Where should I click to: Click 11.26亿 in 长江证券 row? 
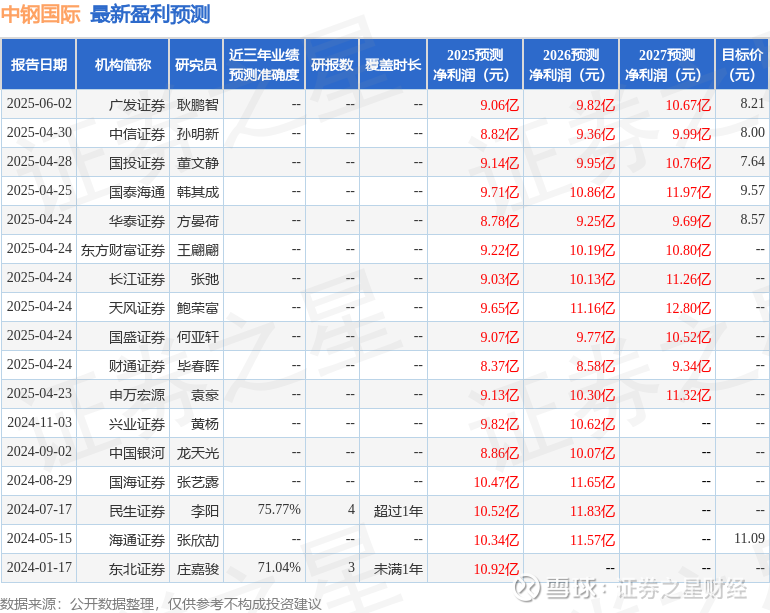click(688, 279)
